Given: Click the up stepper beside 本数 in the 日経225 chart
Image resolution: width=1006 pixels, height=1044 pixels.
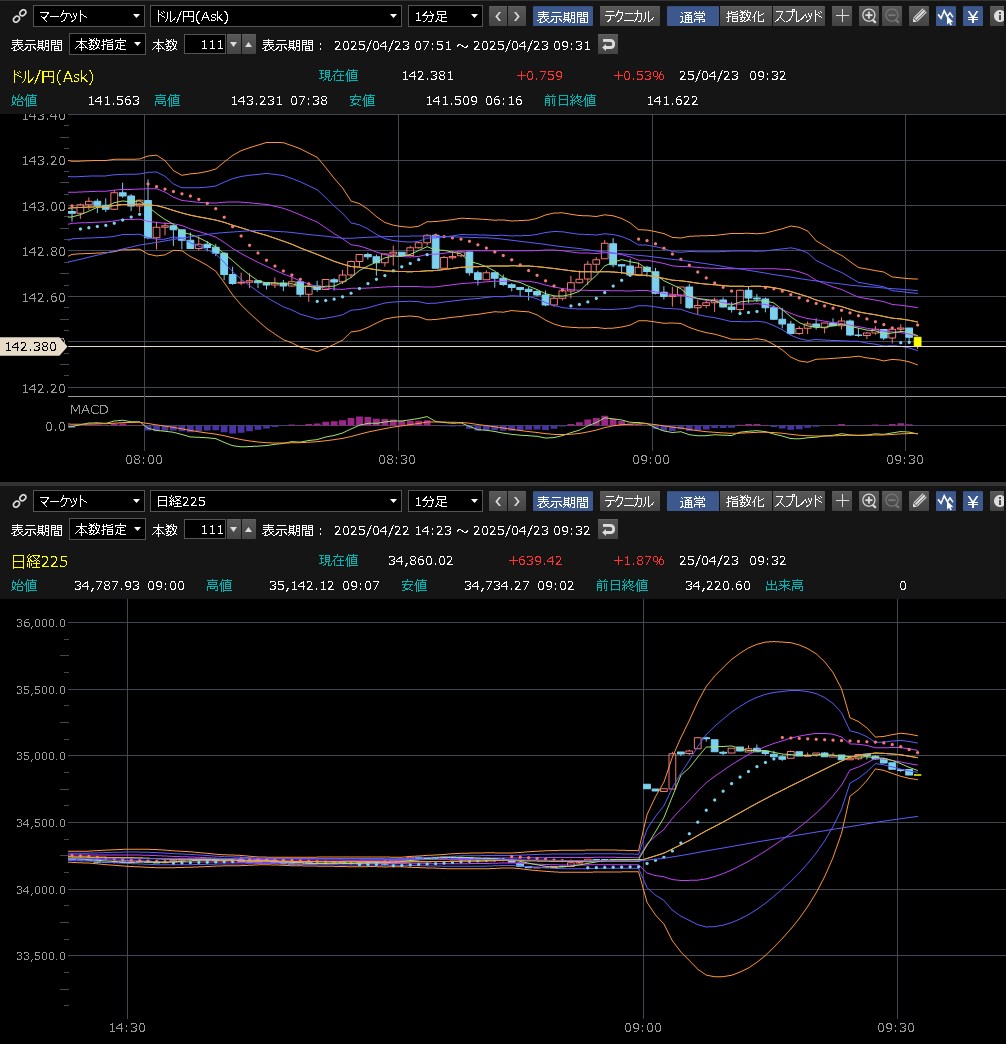Looking at the screenshot, I should pyautogui.click(x=248, y=529).
